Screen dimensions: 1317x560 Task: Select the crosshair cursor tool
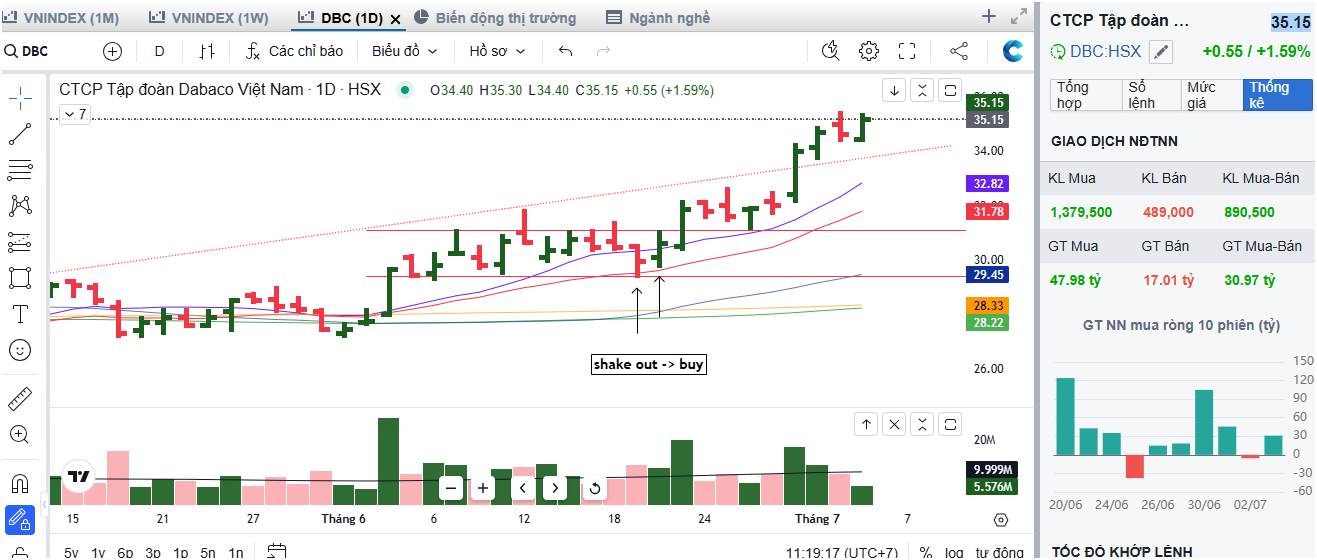20,97
